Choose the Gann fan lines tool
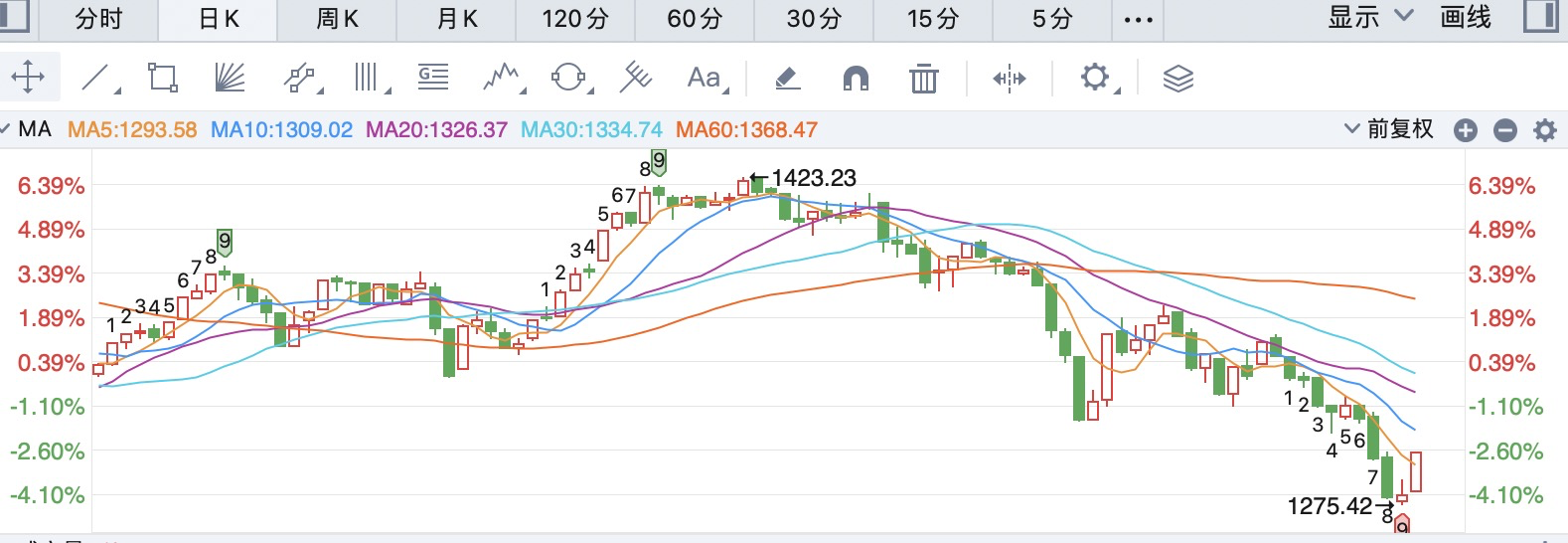Screen dimensions: 1568x543 point(230,77)
